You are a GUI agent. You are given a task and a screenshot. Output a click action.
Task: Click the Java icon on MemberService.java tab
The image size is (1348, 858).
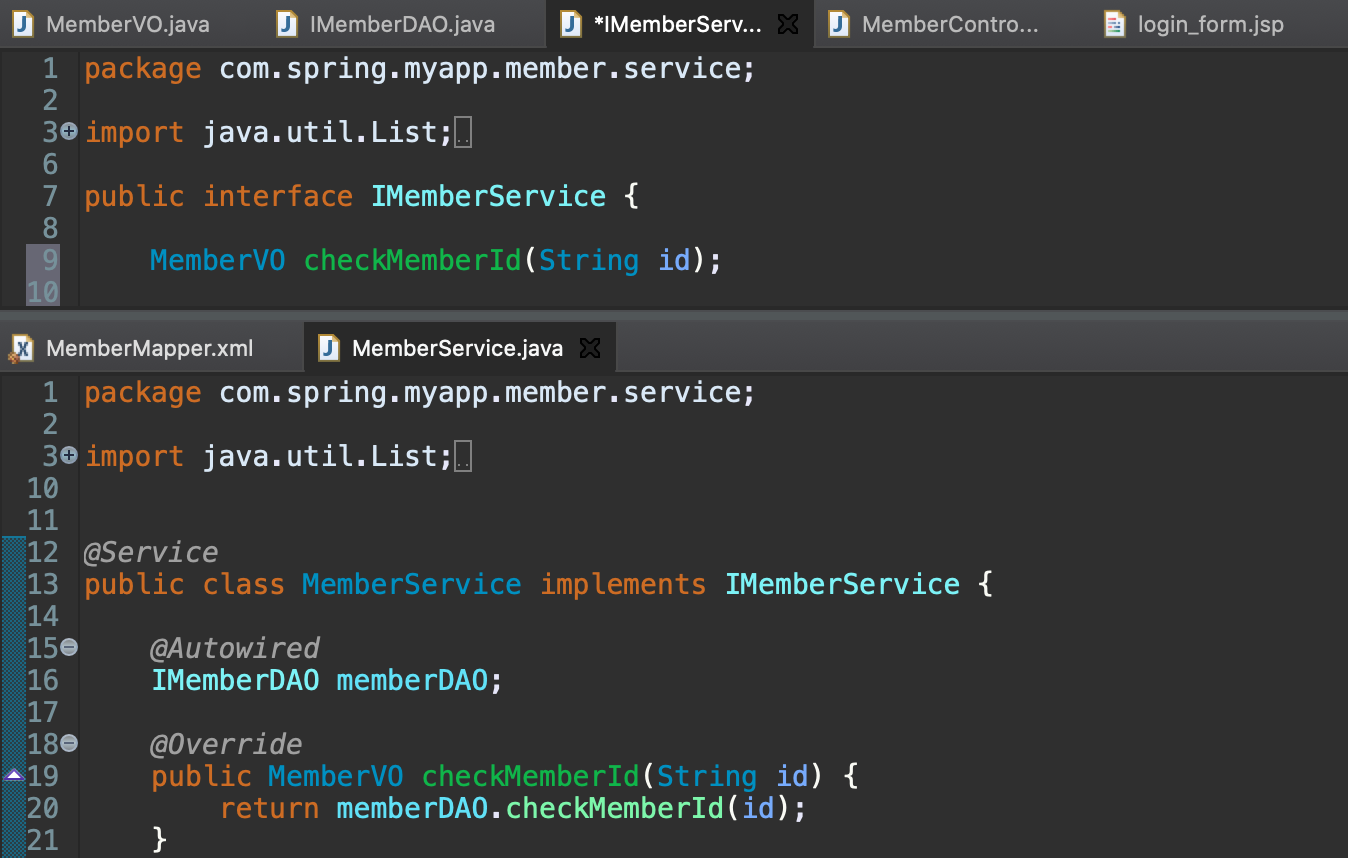coord(329,348)
